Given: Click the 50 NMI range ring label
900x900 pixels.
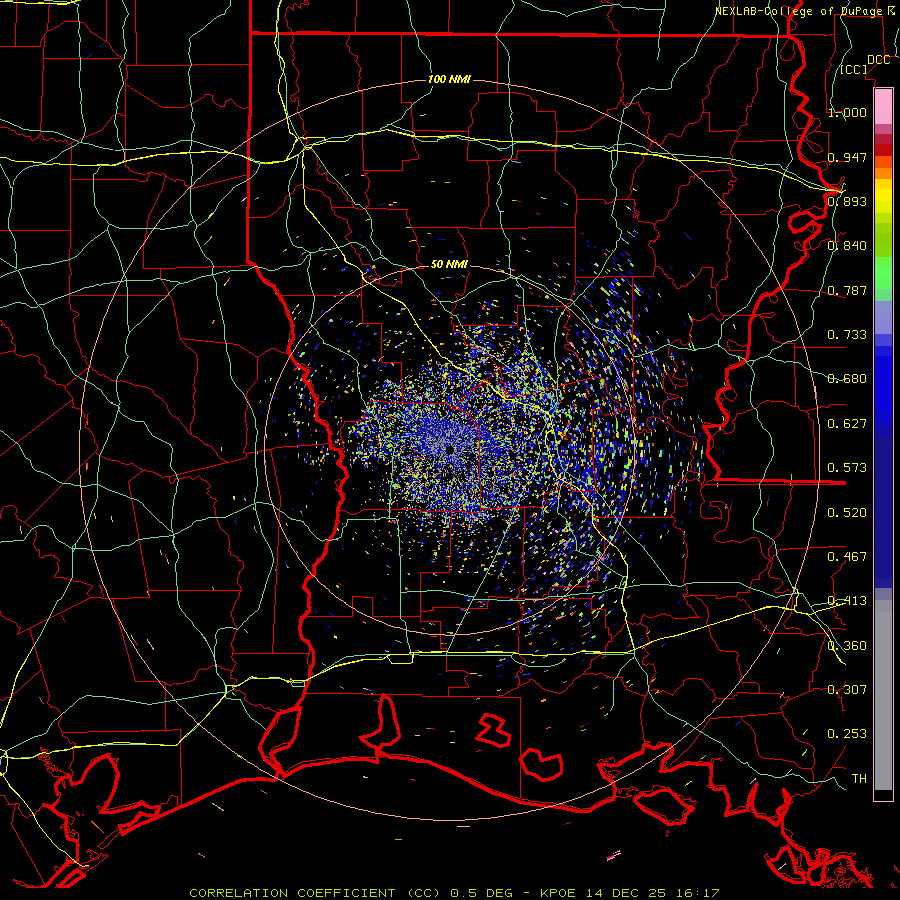Looking at the screenshot, I should point(449,264).
